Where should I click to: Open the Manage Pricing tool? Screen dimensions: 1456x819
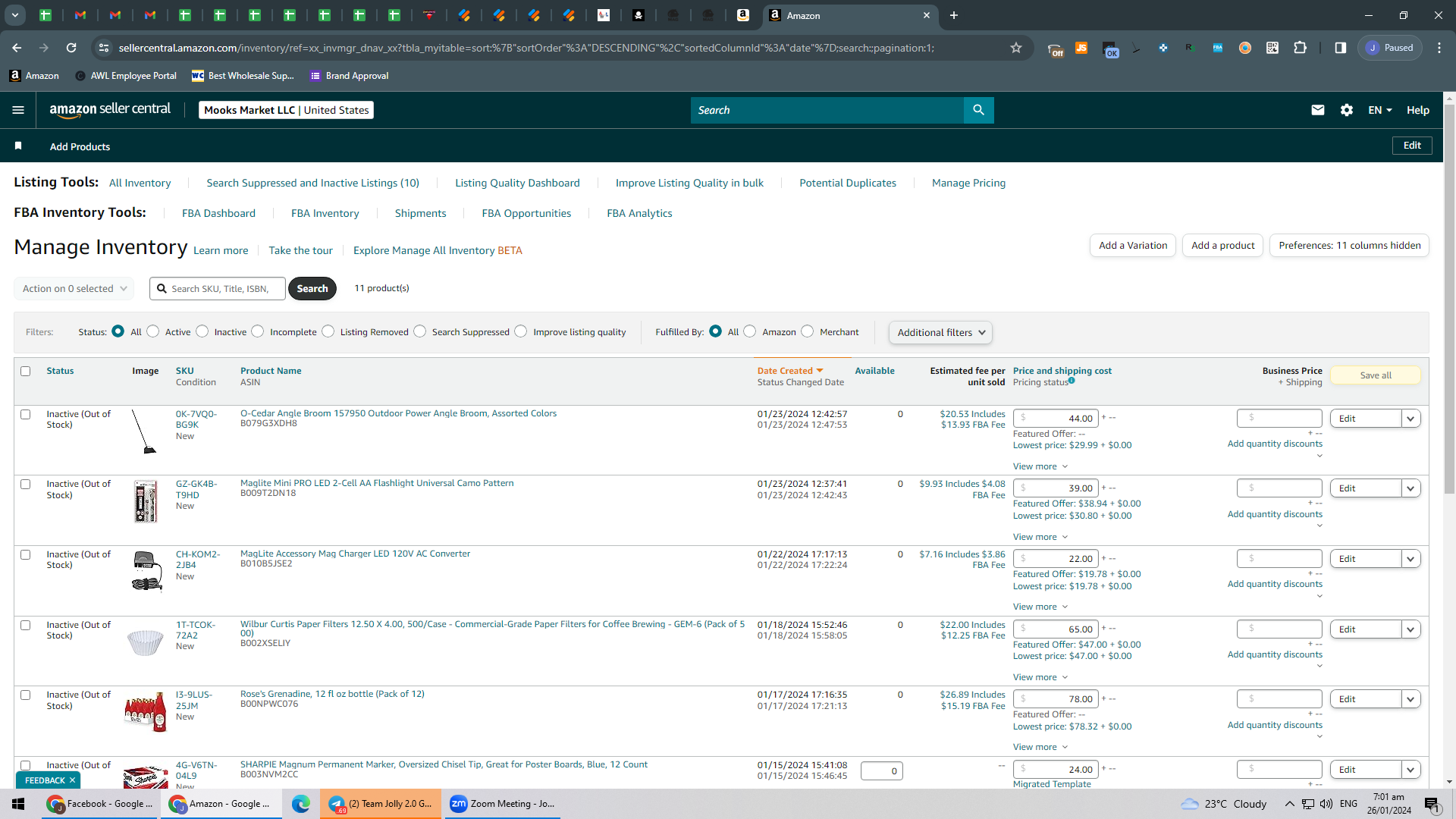point(968,183)
